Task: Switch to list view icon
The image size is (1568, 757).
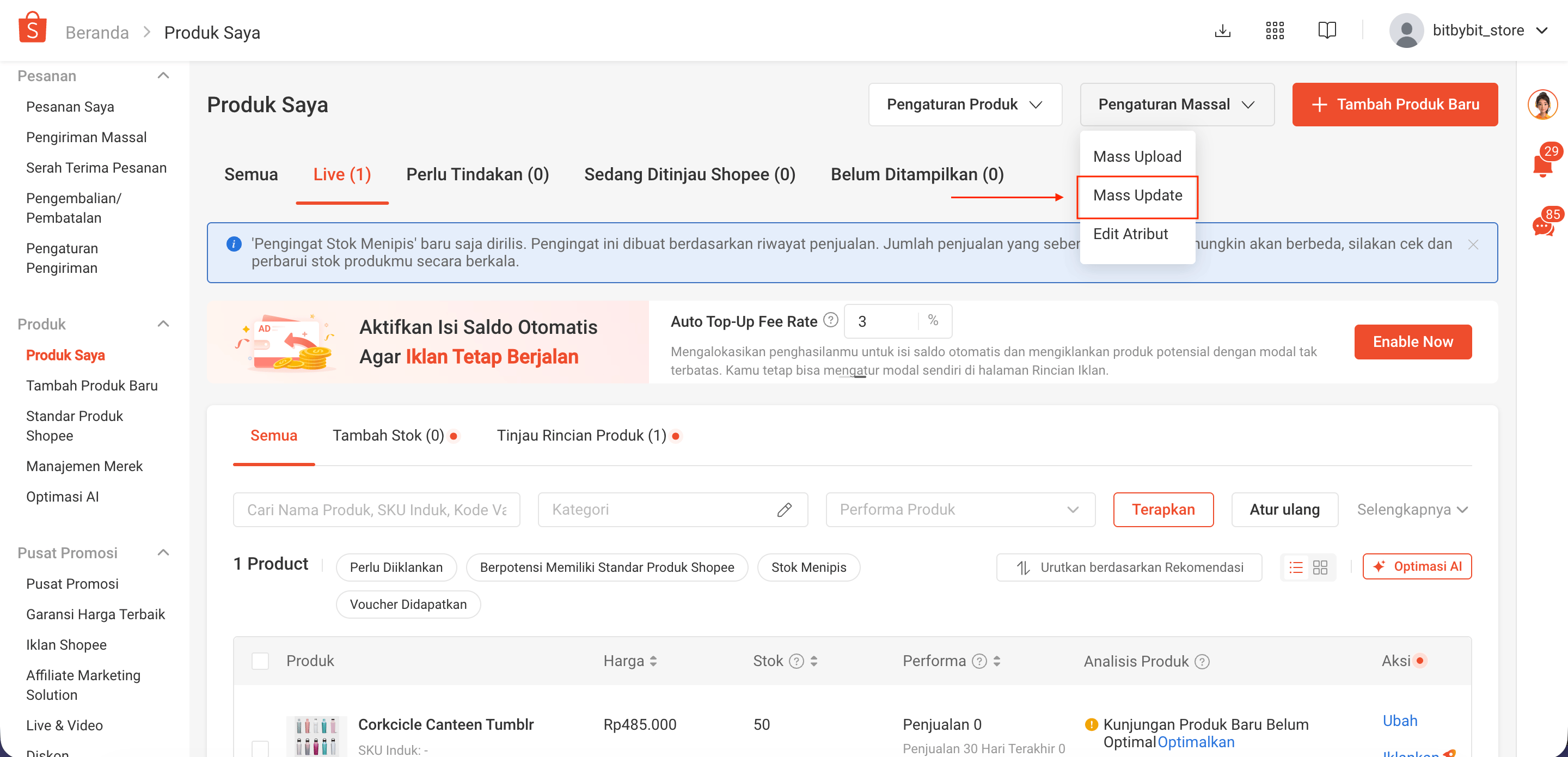Action: click(x=1296, y=567)
